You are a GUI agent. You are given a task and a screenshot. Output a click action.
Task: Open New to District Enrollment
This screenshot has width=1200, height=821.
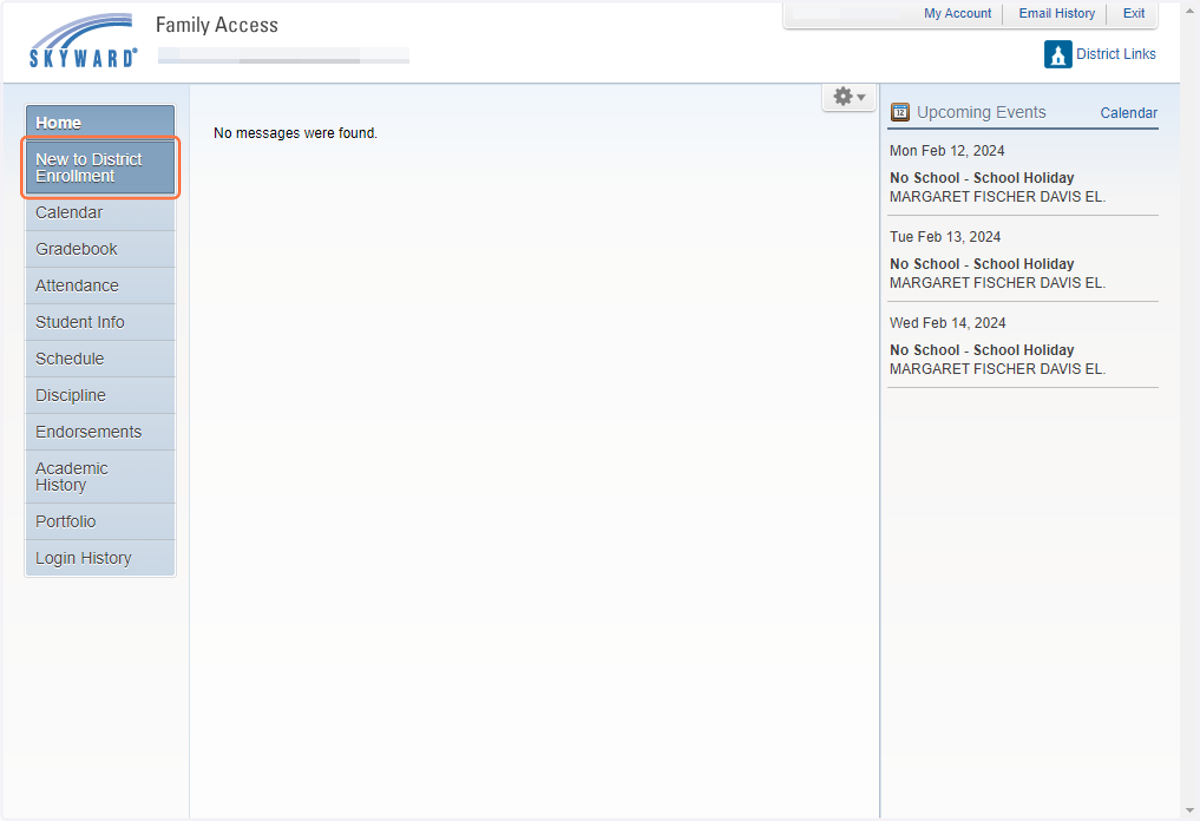pos(100,167)
